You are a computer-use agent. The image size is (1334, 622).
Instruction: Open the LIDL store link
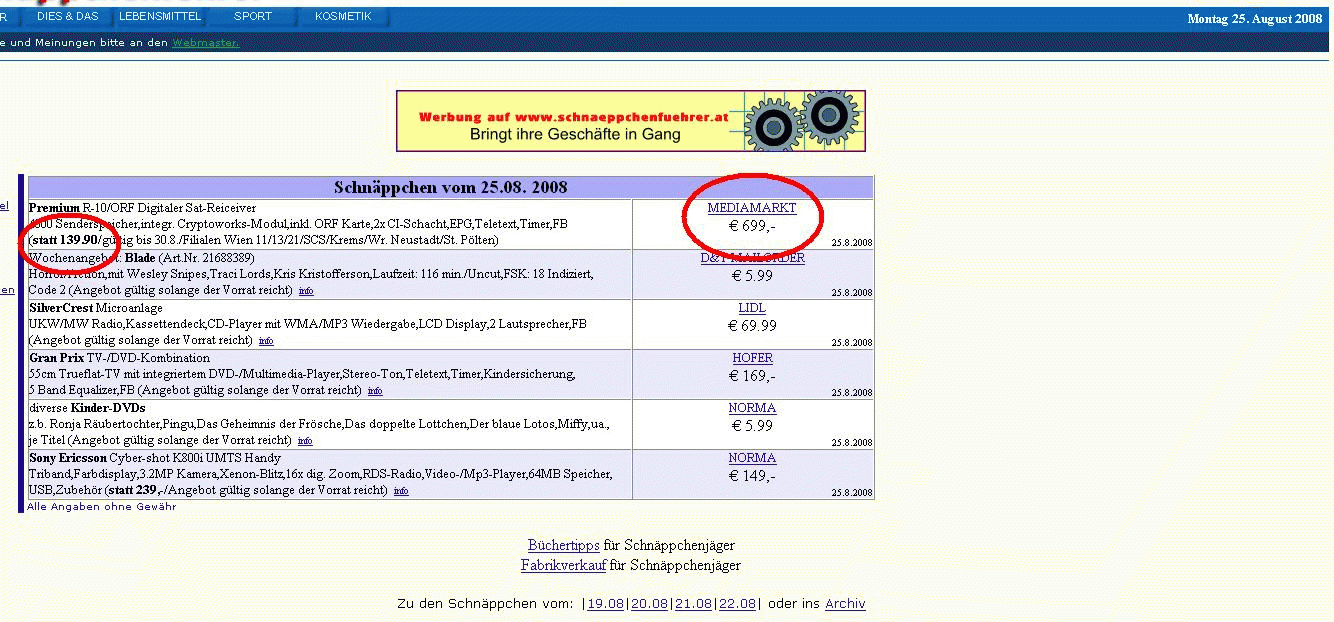[752, 308]
